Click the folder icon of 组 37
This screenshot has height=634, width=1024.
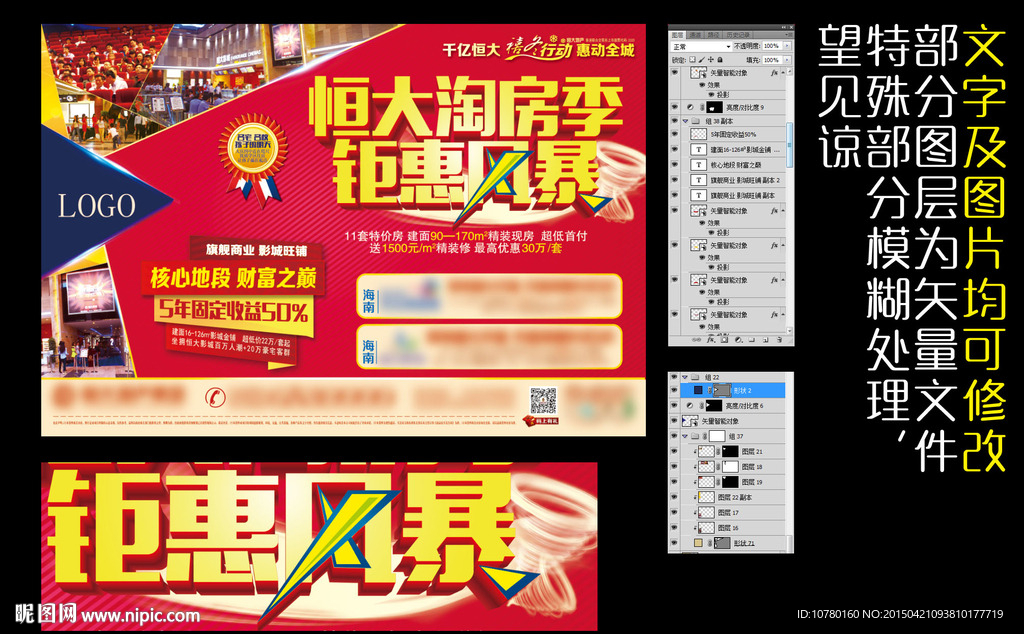coord(695,436)
